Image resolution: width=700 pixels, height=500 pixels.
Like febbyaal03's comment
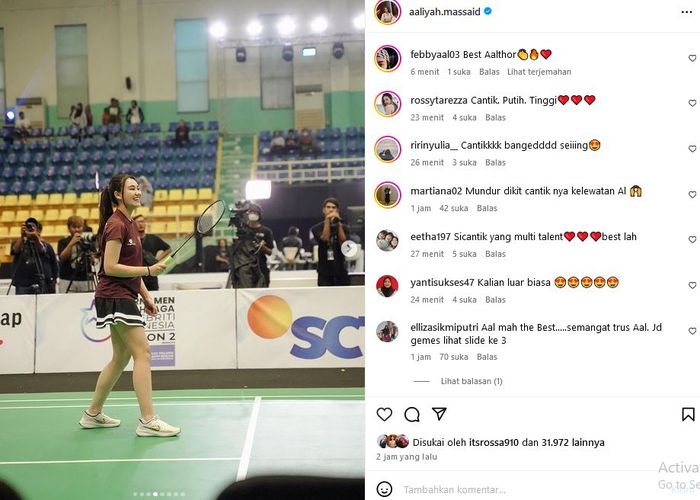point(692,58)
